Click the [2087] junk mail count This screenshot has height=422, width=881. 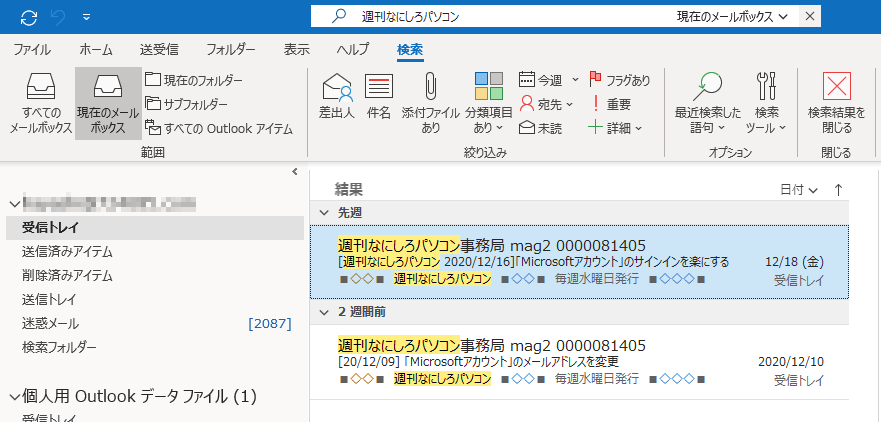270,324
